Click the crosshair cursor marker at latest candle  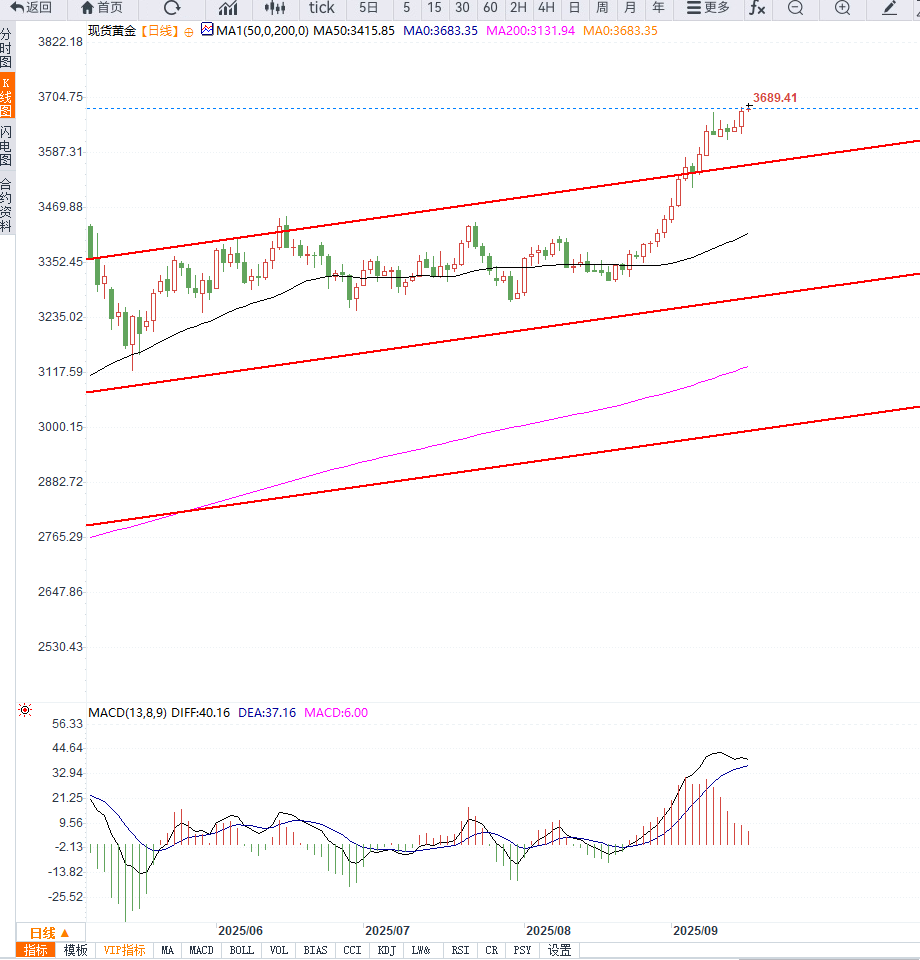click(749, 107)
